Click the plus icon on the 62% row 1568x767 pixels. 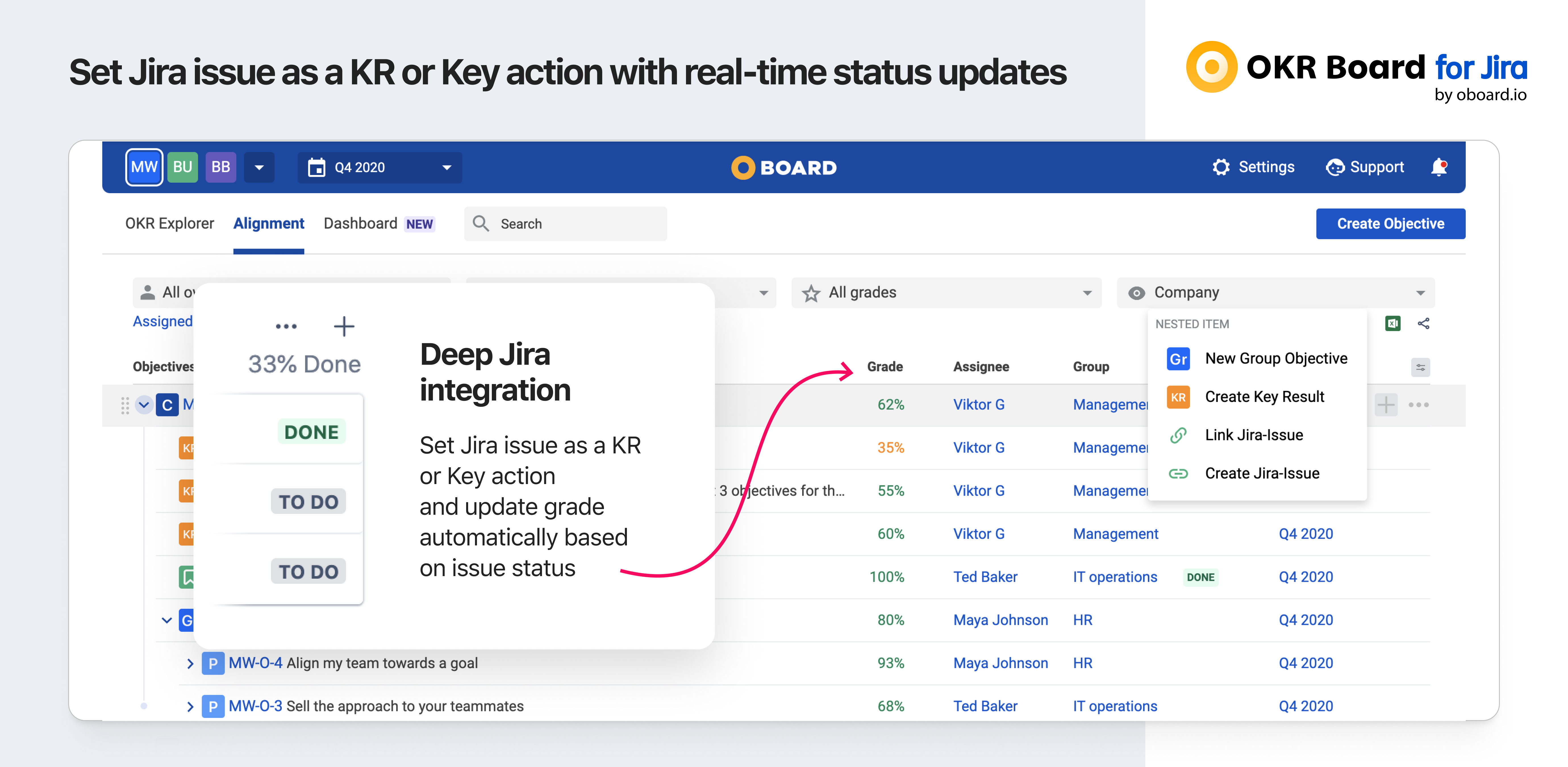click(x=1385, y=405)
